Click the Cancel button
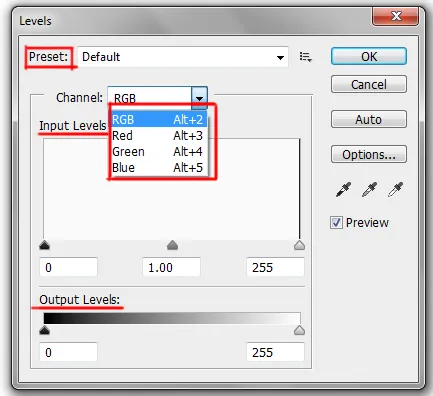The width and height of the screenshot is (433, 396). 369,84
